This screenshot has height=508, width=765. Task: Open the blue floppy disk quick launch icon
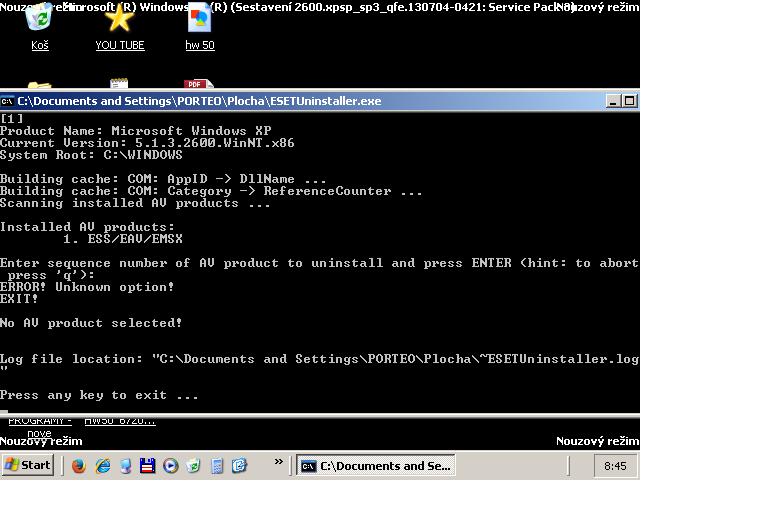pos(147,466)
